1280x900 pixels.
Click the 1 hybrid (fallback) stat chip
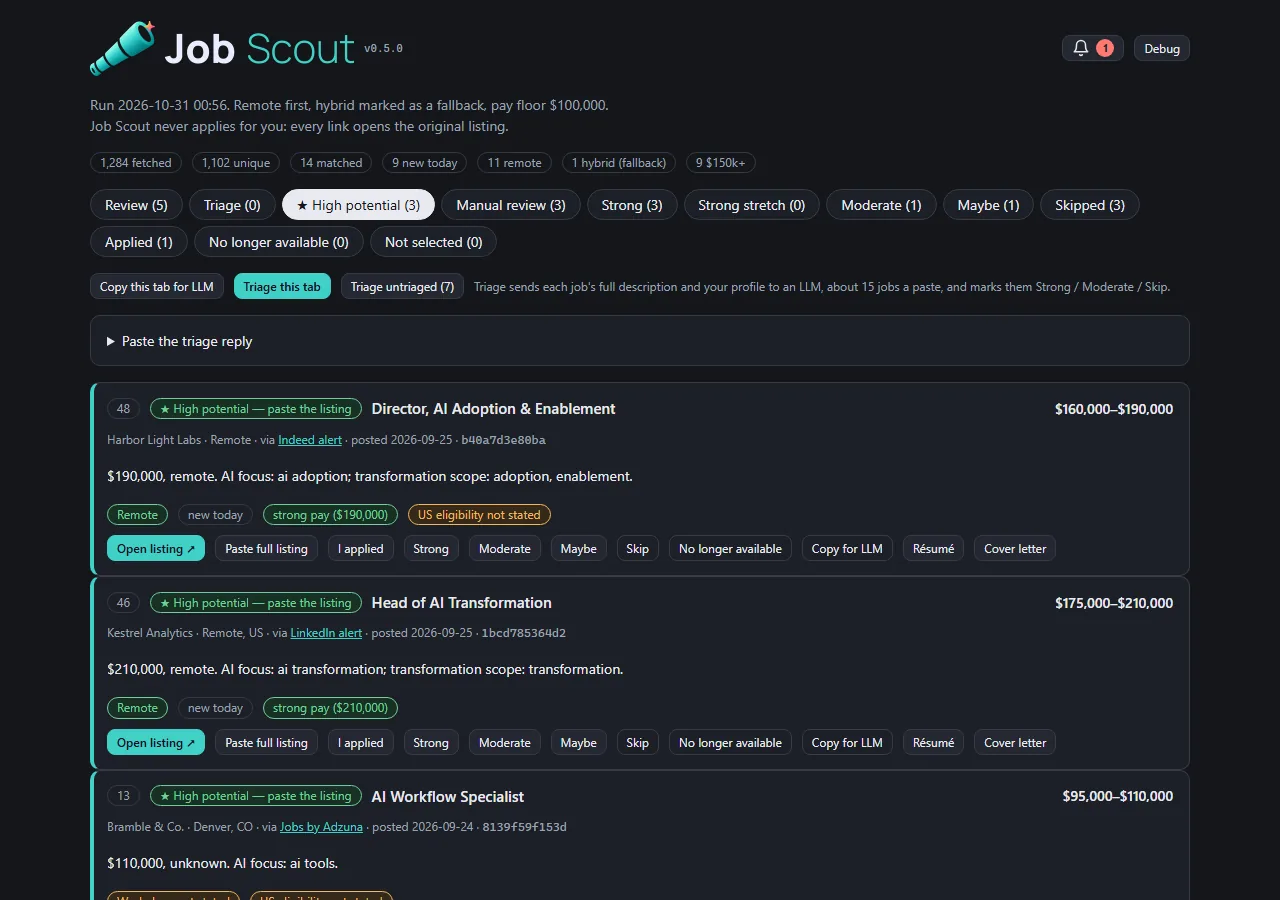pos(619,163)
